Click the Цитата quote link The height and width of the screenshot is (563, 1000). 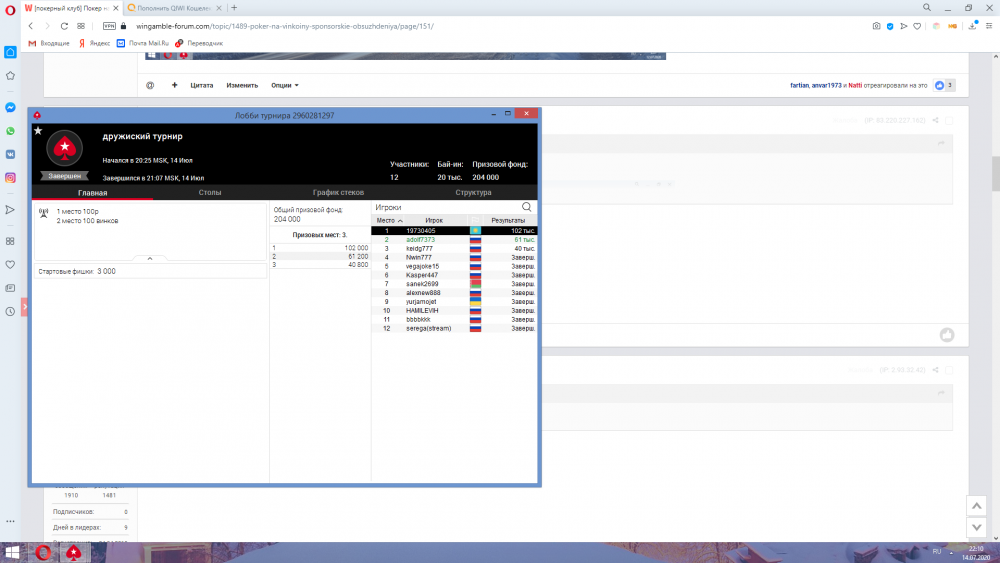click(x=202, y=85)
